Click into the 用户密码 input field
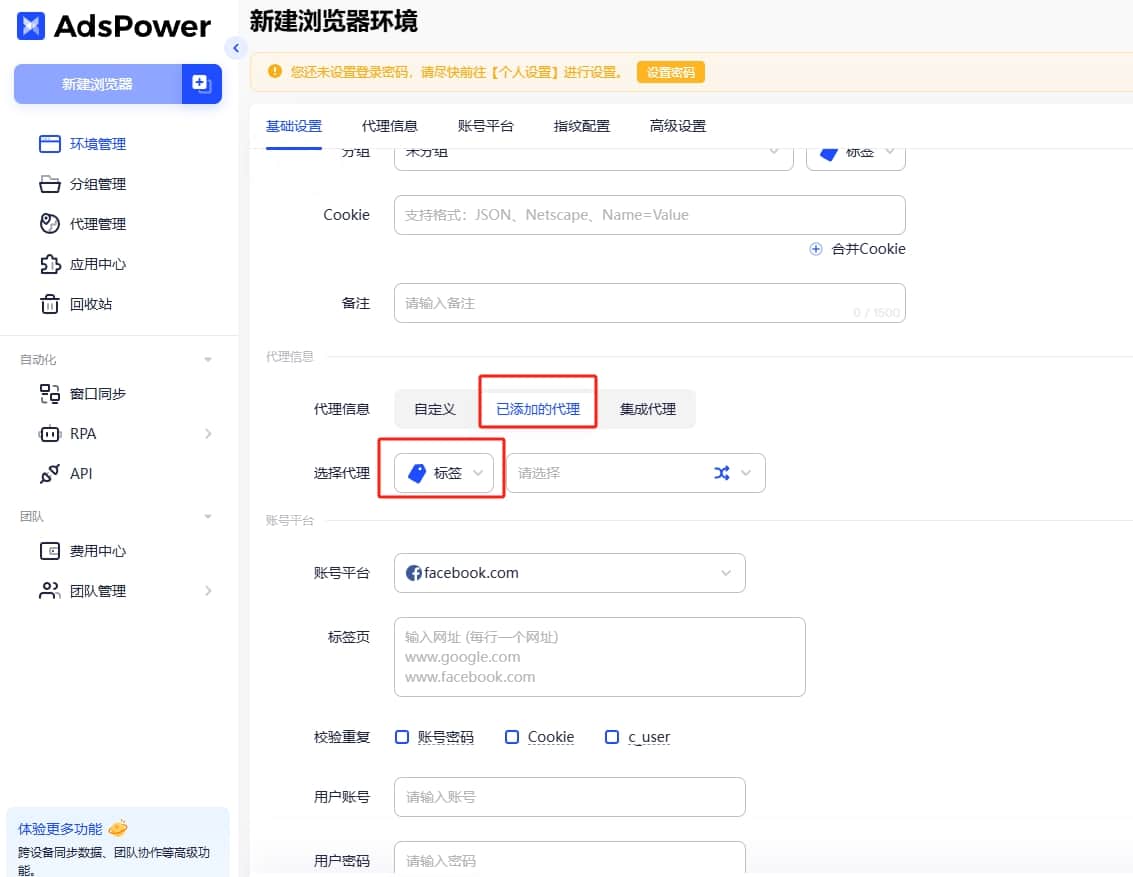Screen dimensions: 1133x877 click(569, 858)
